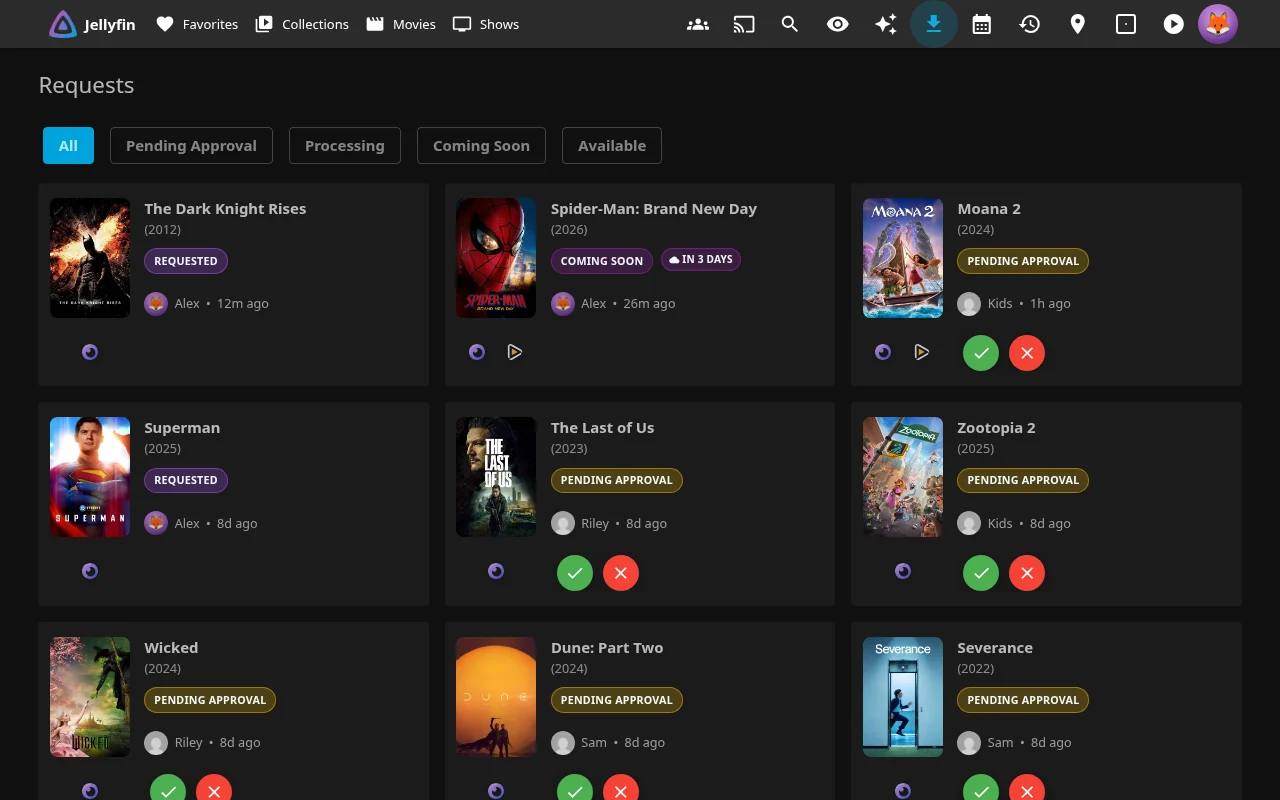Open the Movies library link
Screen dimensions: 1280x800
[x=401, y=24]
